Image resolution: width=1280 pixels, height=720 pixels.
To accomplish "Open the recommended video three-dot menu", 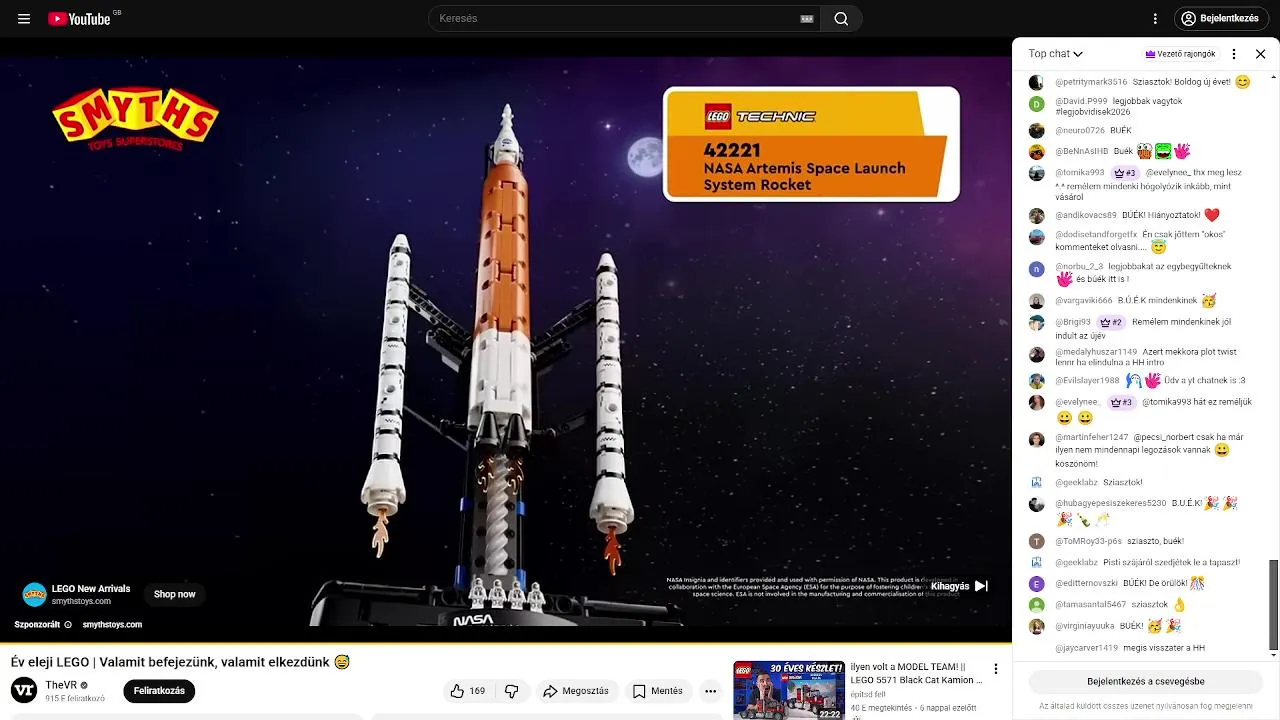I will pyautogui.click(x=996, y=669).
